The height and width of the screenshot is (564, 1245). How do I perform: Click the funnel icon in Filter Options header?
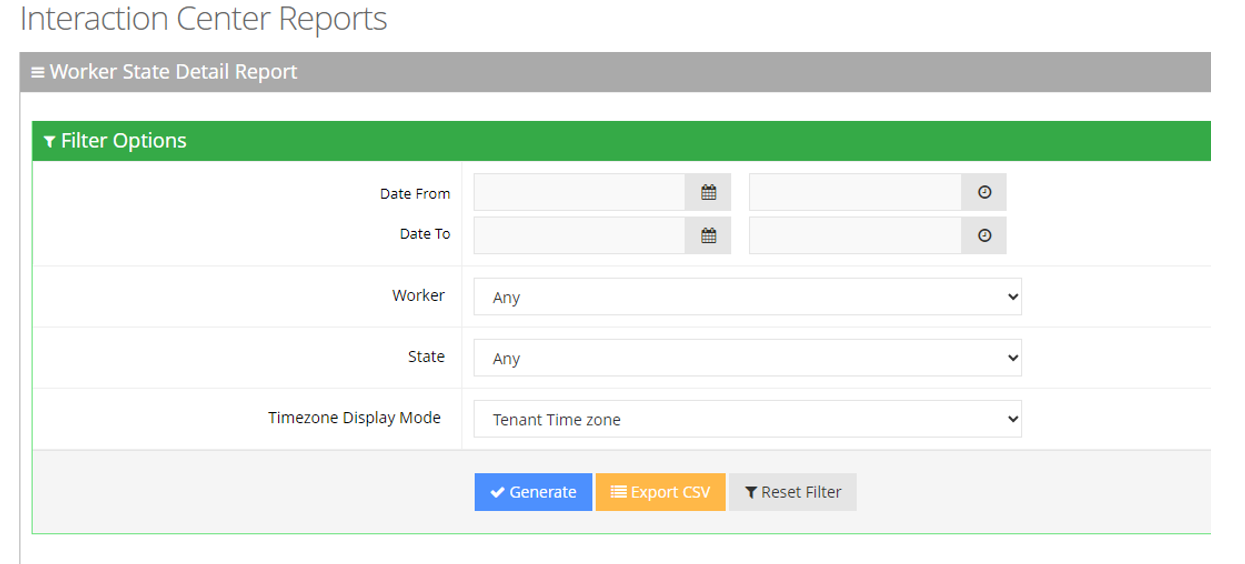tap(49, 142)
